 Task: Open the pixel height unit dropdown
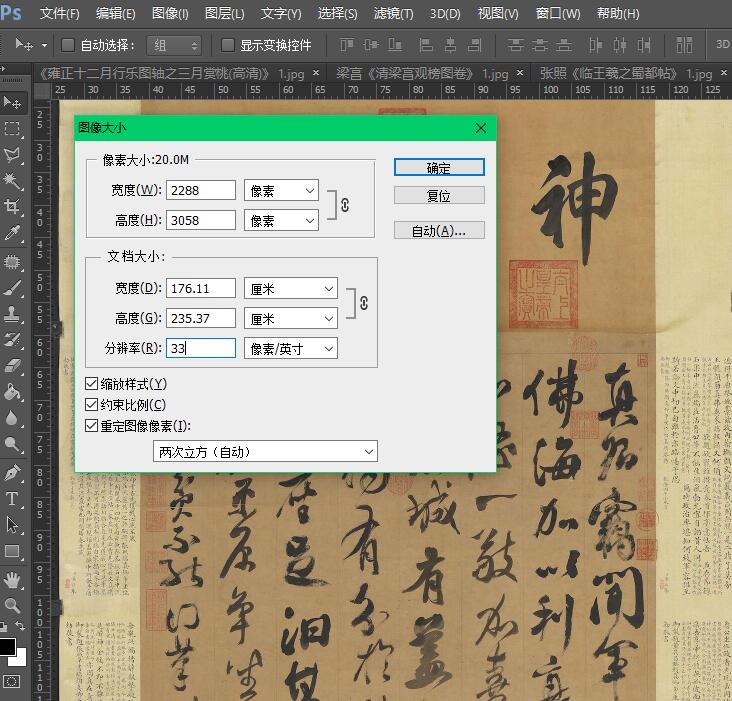[282, 220]
